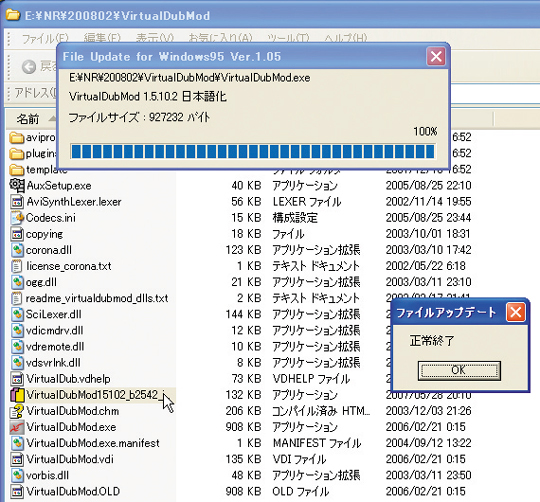
Task: Click OK in the ファイルアップデート dialog
Action: coord(459,370)
